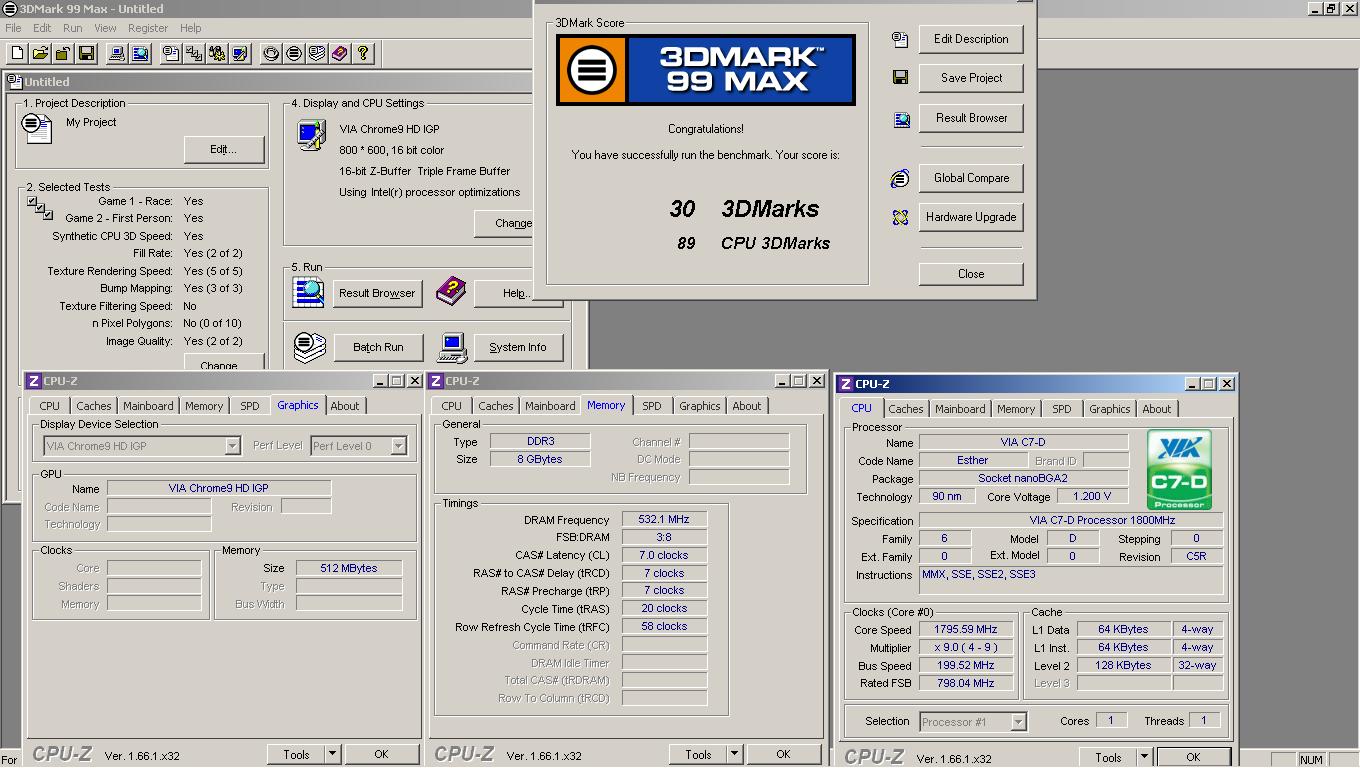Click the VIA C7-D processor logo in CPU-Z
Screen dimensions: 1360x768
tap(1180, 470)
